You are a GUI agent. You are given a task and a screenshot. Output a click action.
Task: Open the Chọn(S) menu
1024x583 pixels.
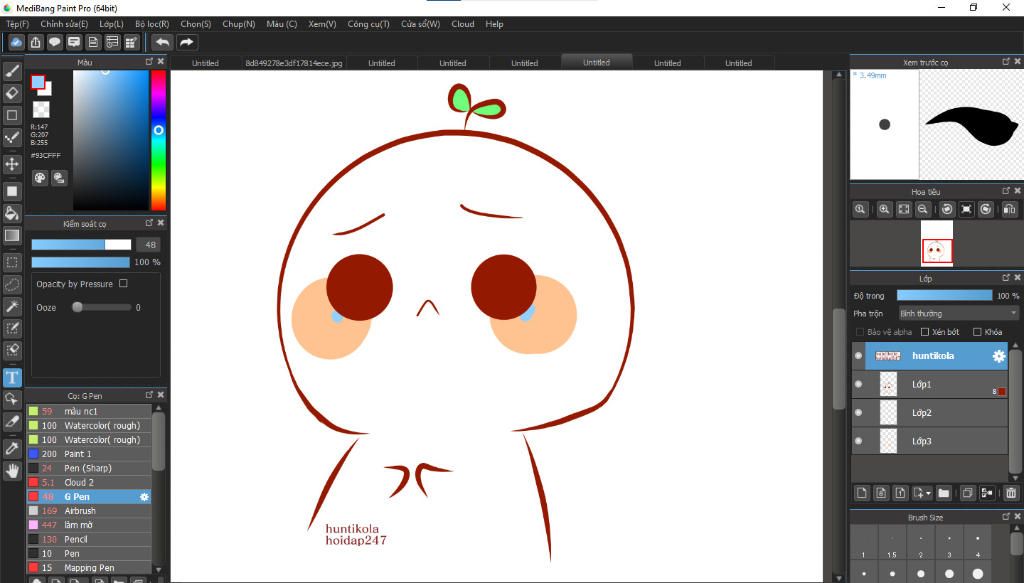click(196, 24)
